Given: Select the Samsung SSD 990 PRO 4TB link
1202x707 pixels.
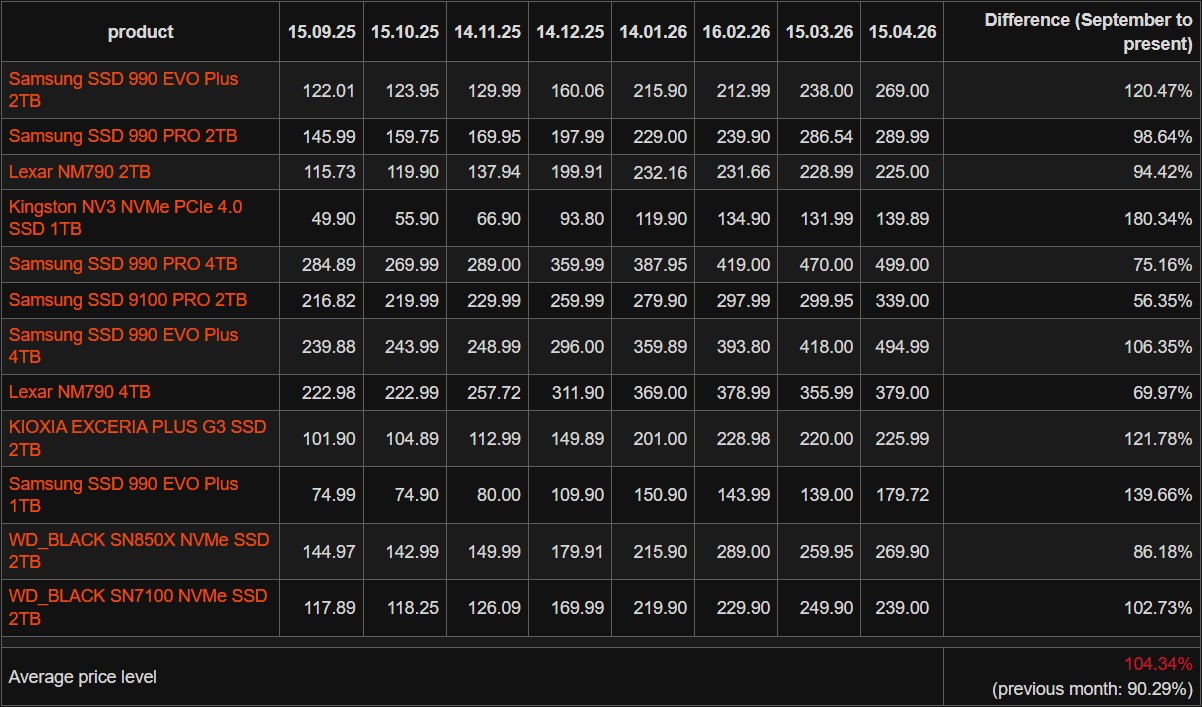Looking at the screenshot, I should 123,264.
